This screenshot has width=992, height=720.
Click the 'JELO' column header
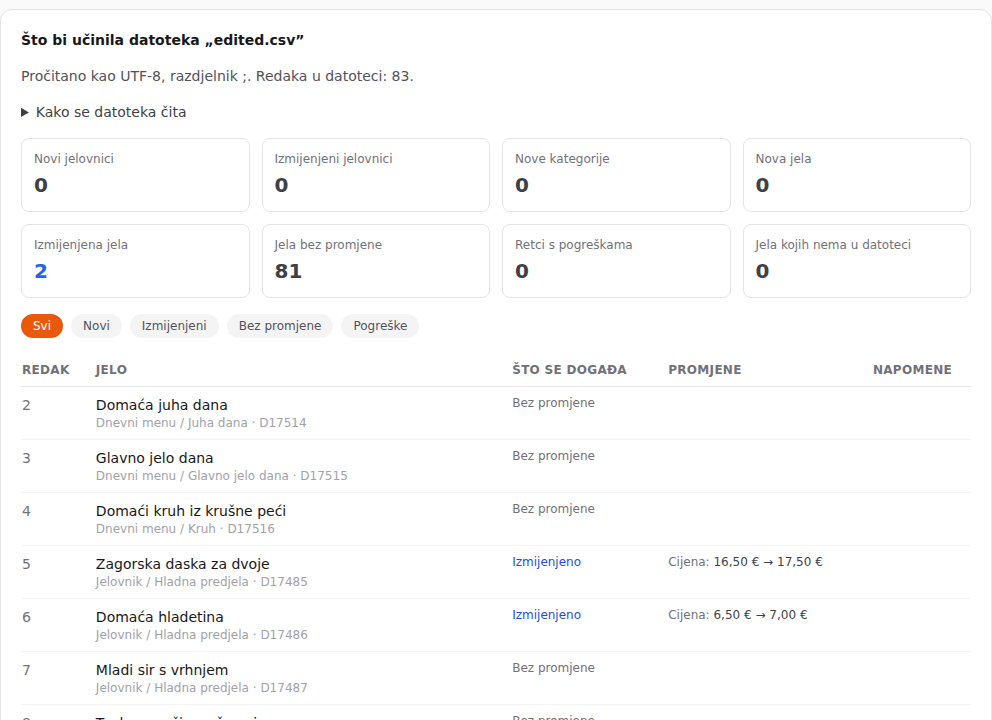coord(111,369)
